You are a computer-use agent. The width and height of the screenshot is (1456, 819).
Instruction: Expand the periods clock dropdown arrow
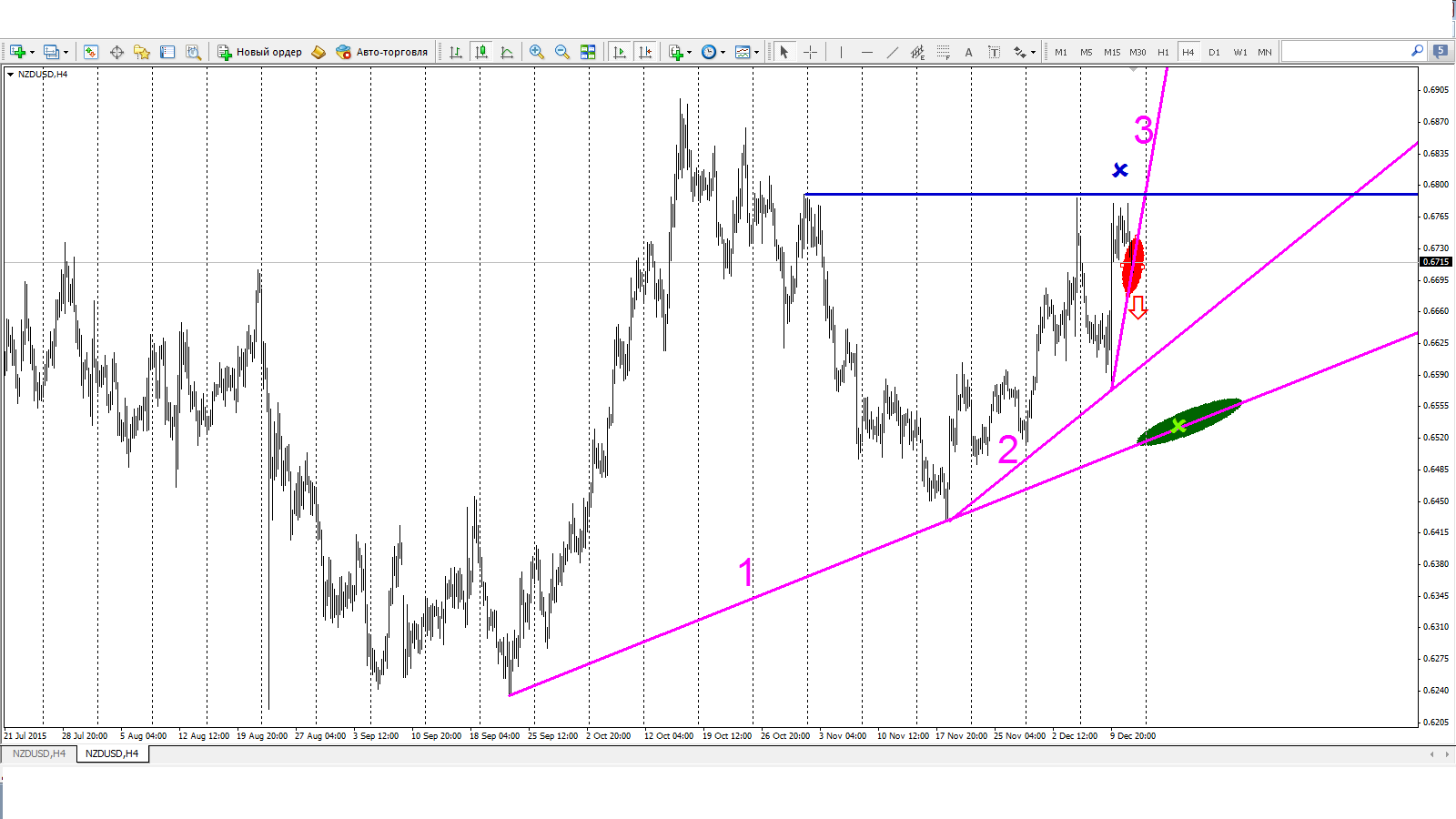click(x=723, y=52)
